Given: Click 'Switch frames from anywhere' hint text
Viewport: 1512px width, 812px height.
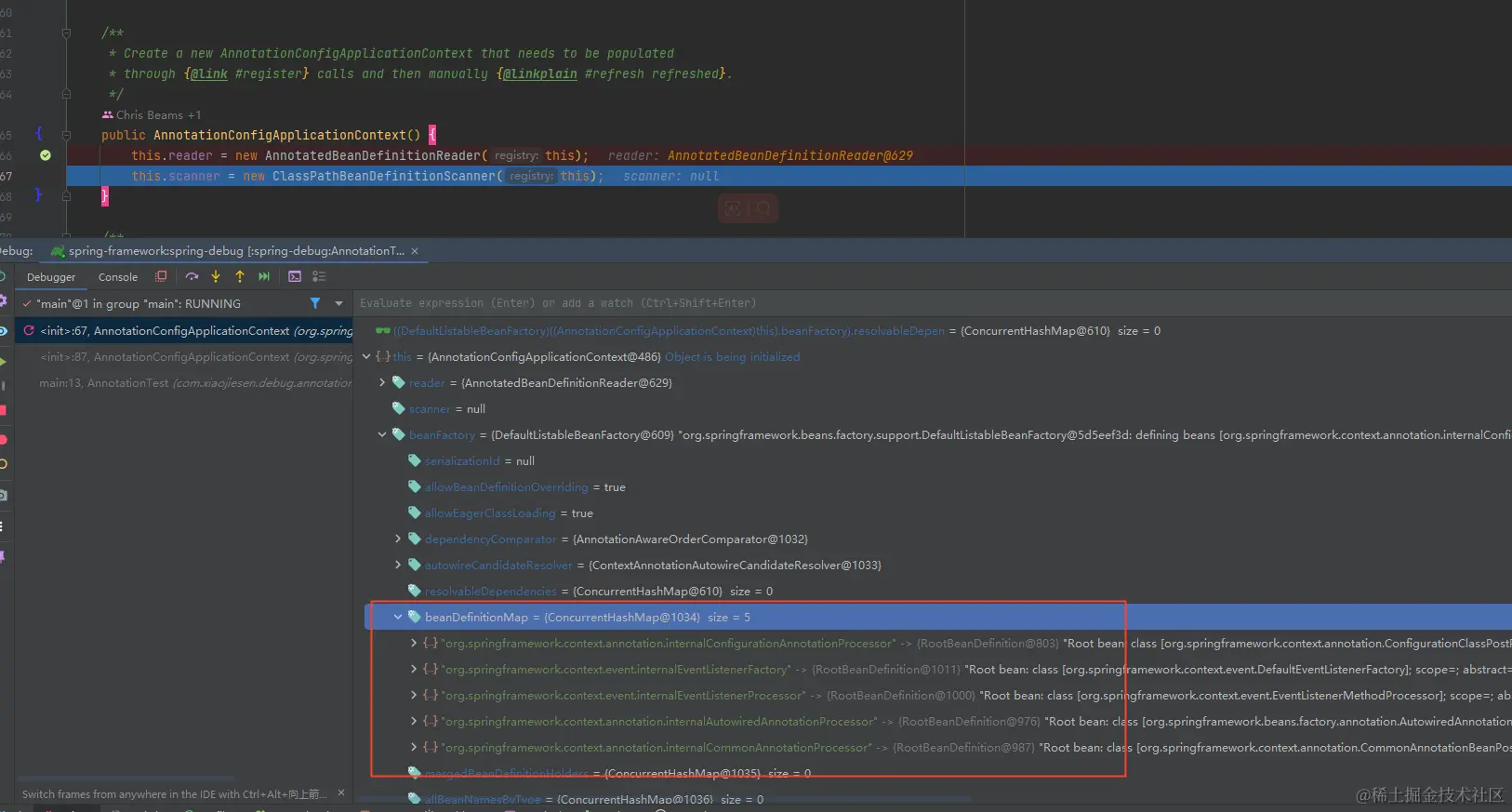Looking at the screenshot, I should (x=174, y=793).
